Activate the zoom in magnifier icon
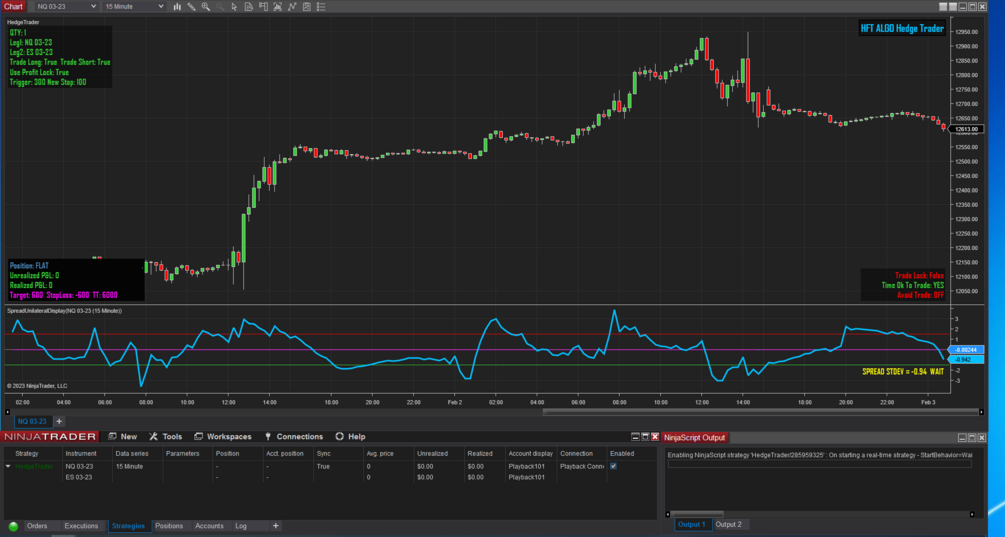Viewport: 1005px width, 537px height. pyautogui.click(x=206, y=6)
